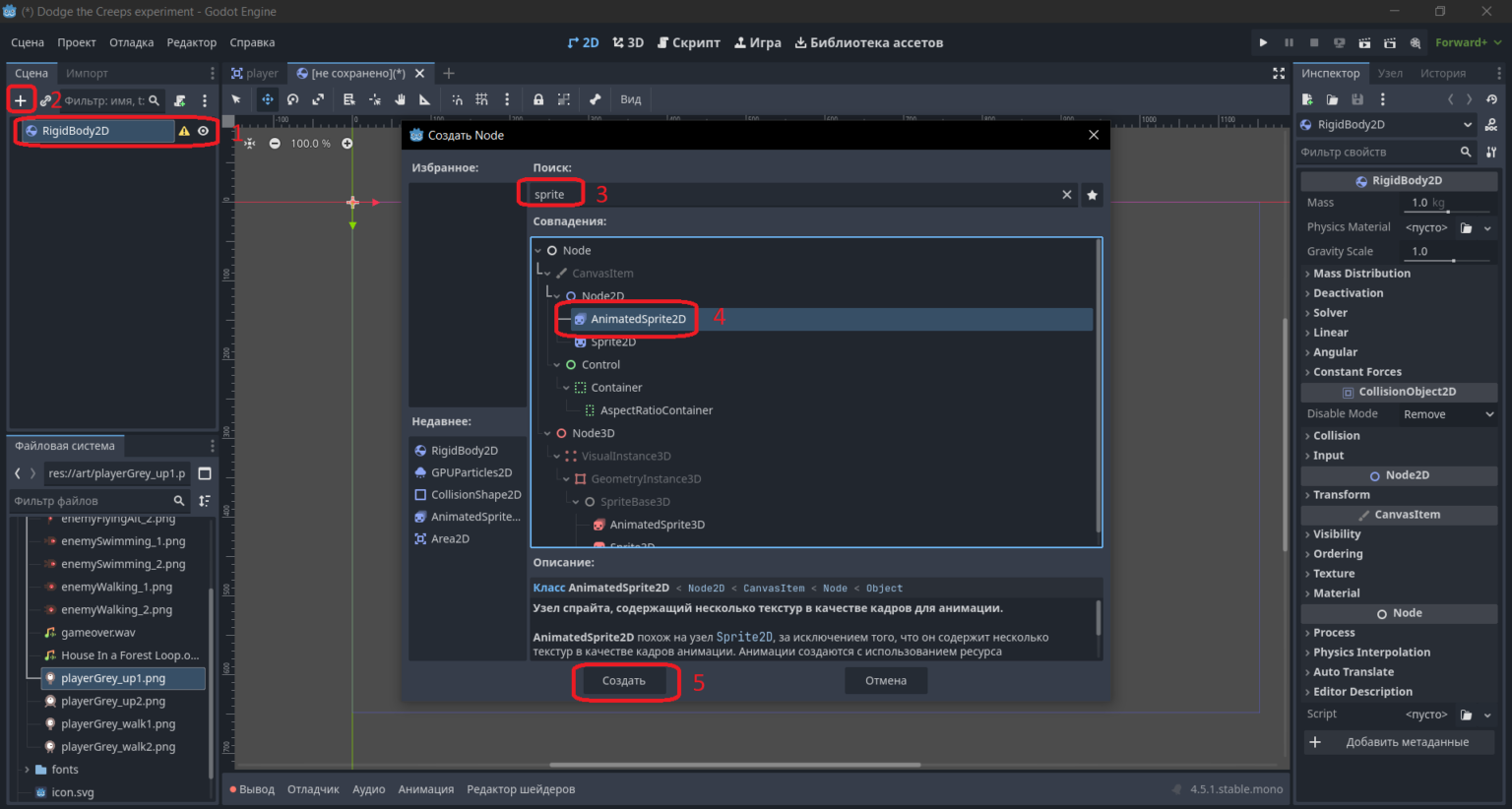1512x809 pixels.
Task: Click the Отмена button
Action: pos(886,681)
